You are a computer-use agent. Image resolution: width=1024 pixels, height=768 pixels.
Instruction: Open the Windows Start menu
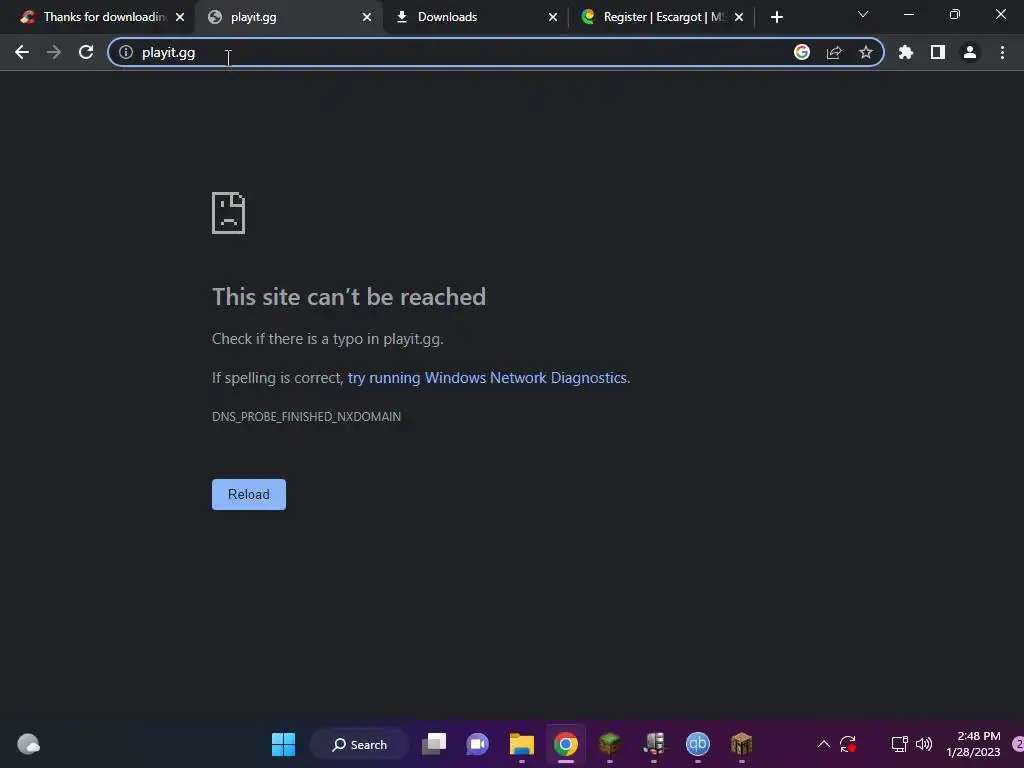(x=283, y=744)
